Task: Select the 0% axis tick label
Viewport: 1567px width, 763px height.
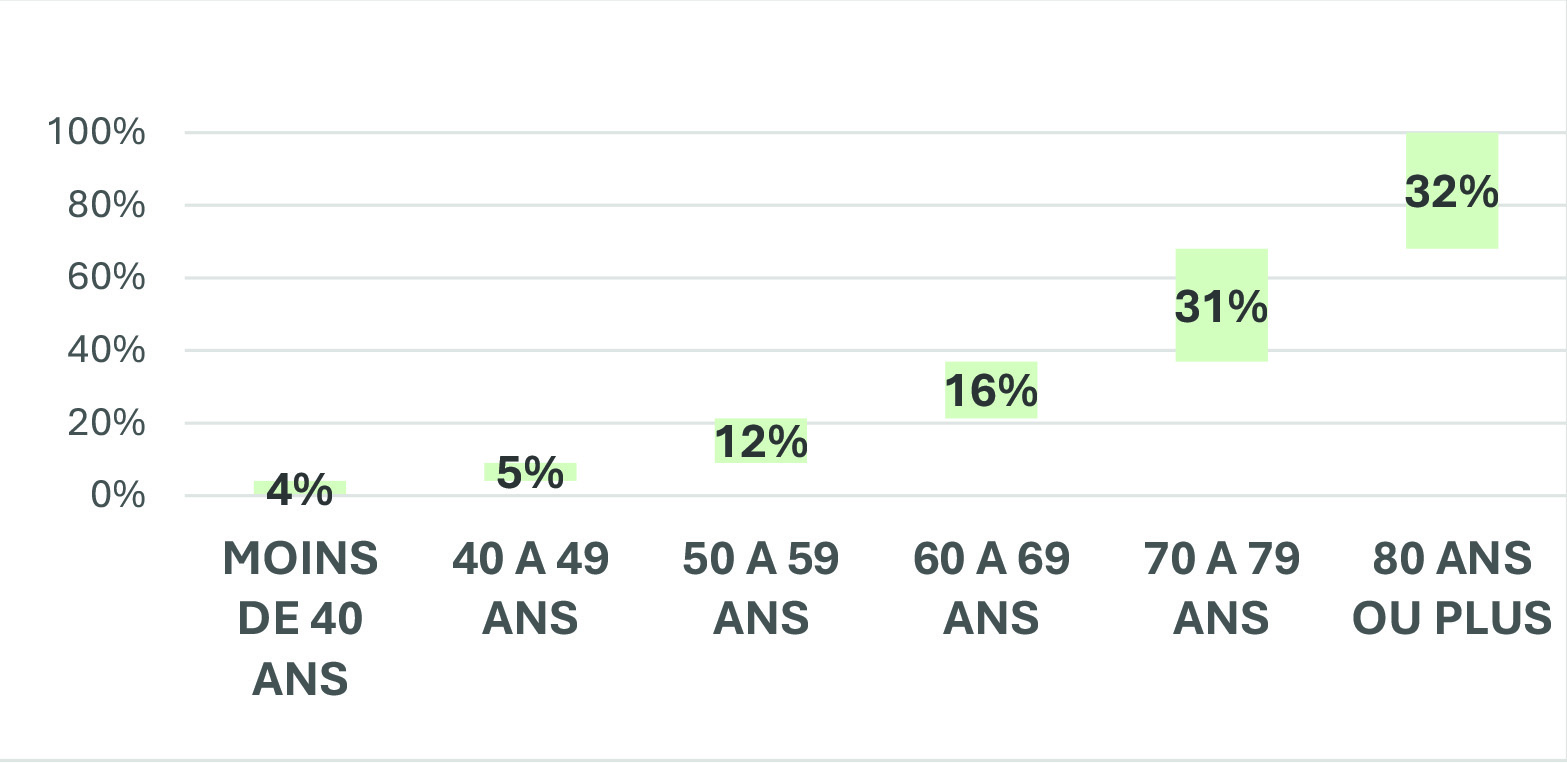Action: (x=118, y=495)
